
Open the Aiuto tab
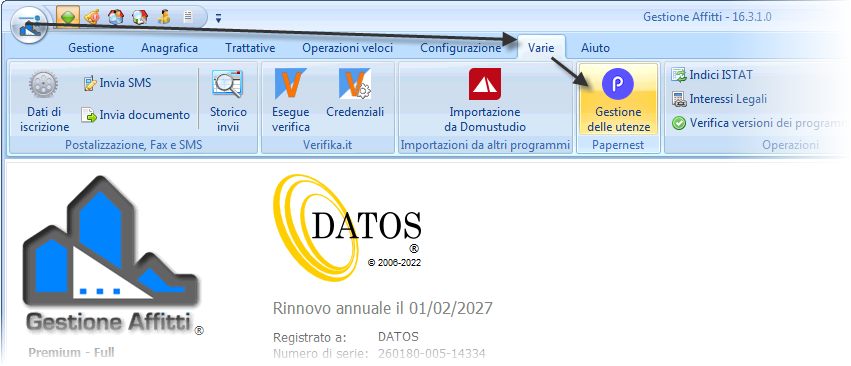coord(595,48)
